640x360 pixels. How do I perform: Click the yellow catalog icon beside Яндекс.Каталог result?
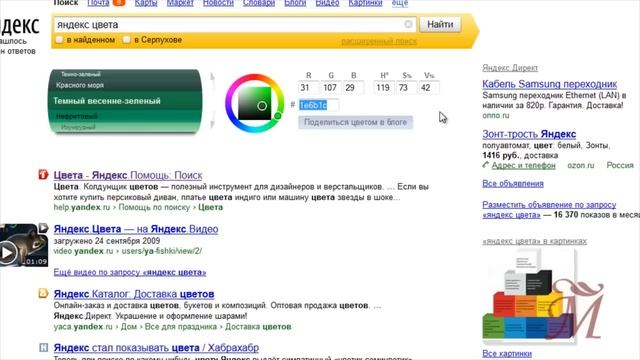[x=43, y=293]
